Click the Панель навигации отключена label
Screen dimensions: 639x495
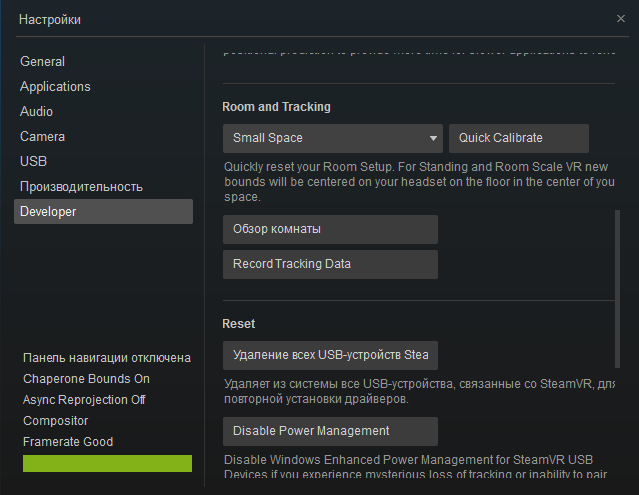107,358
